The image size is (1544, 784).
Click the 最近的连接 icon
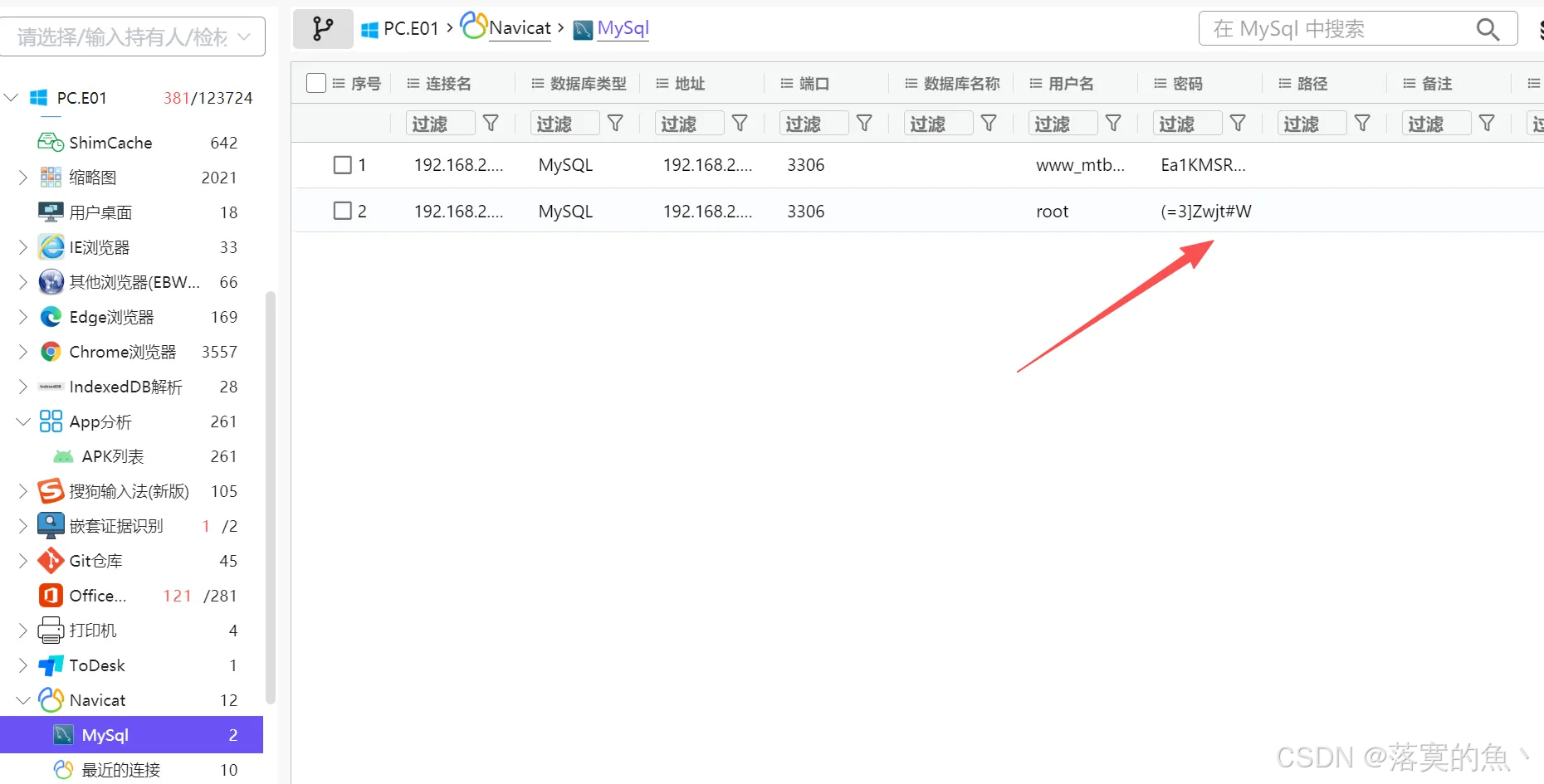63,770
